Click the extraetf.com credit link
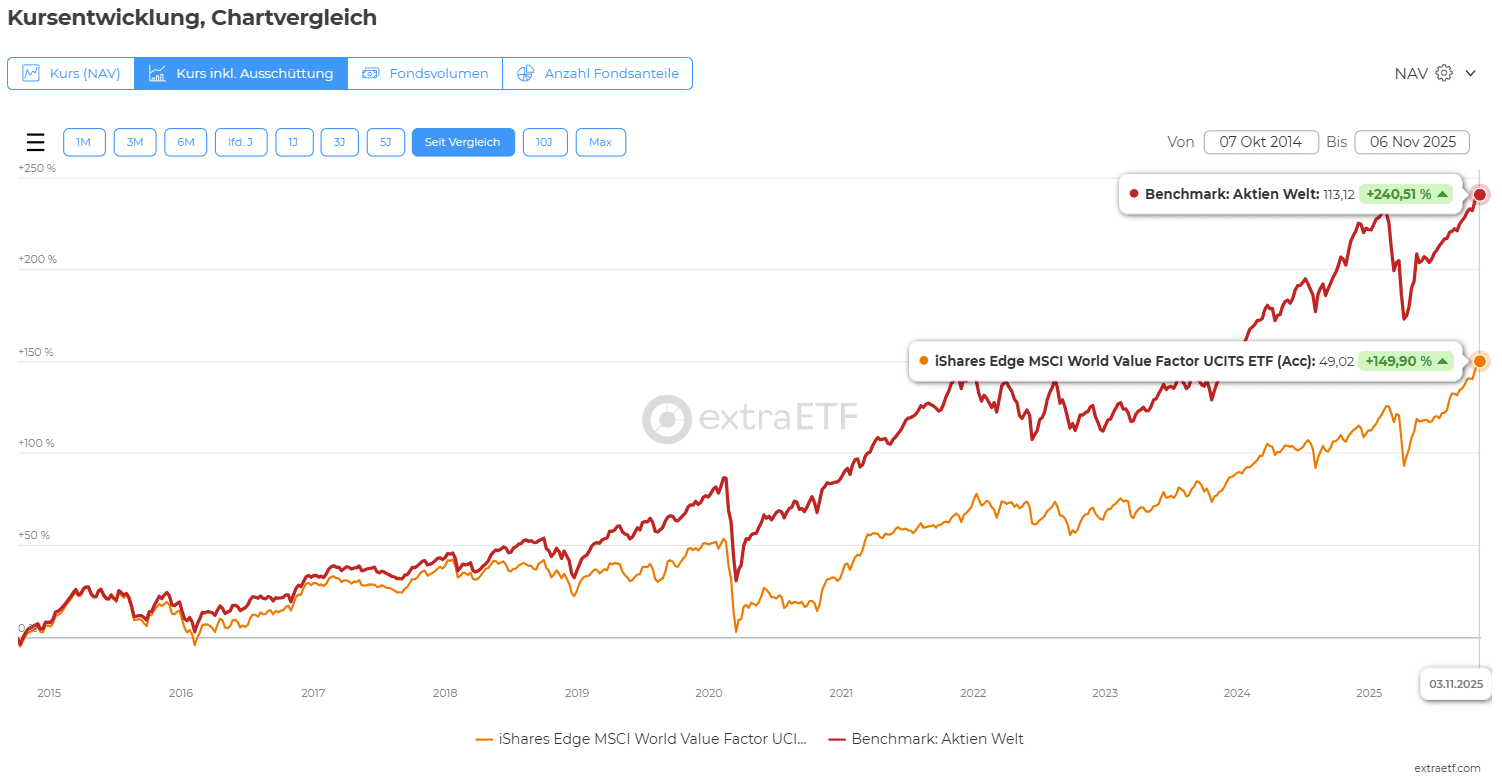The image size is (1502, 780). coord(1447,767)
